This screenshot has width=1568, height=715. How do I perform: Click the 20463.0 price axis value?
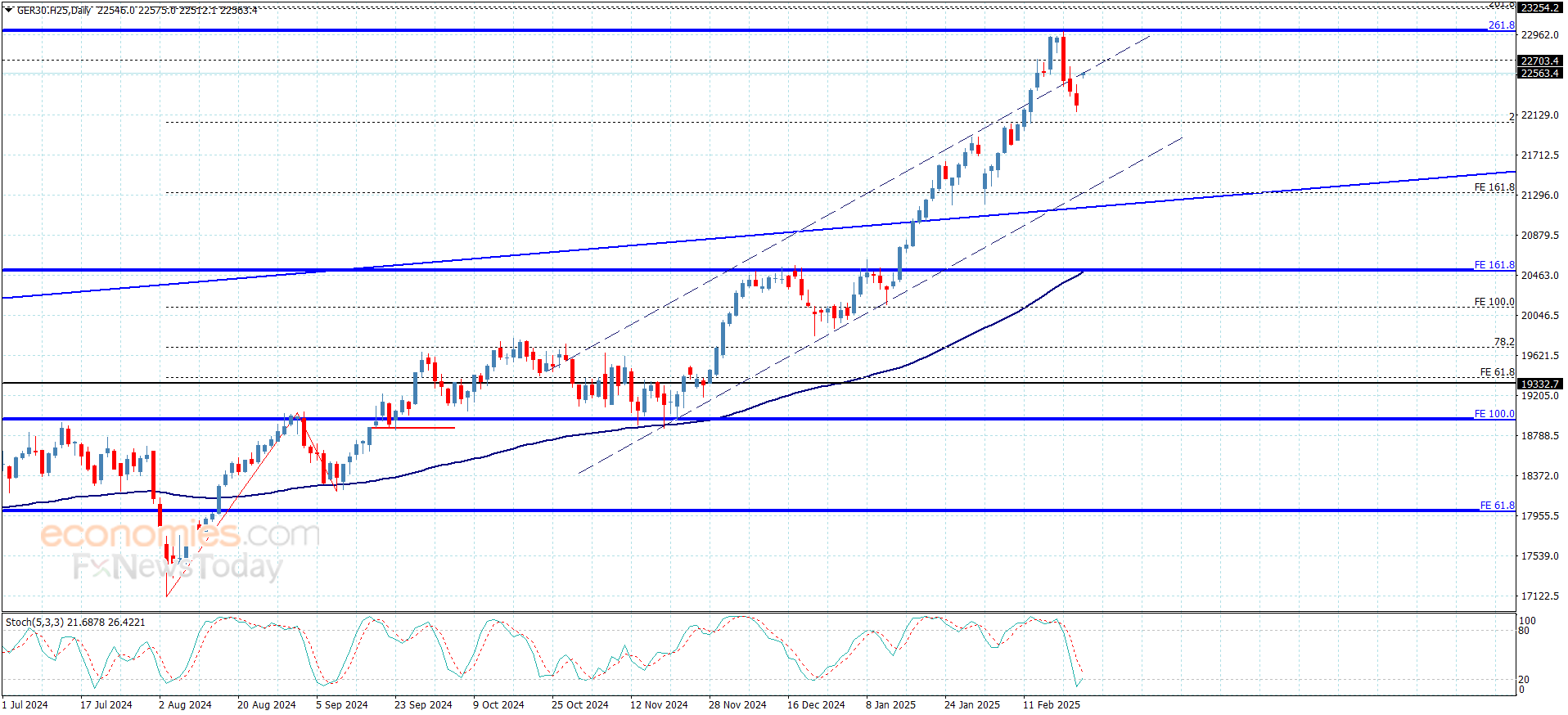click(x=1539, y=276)
